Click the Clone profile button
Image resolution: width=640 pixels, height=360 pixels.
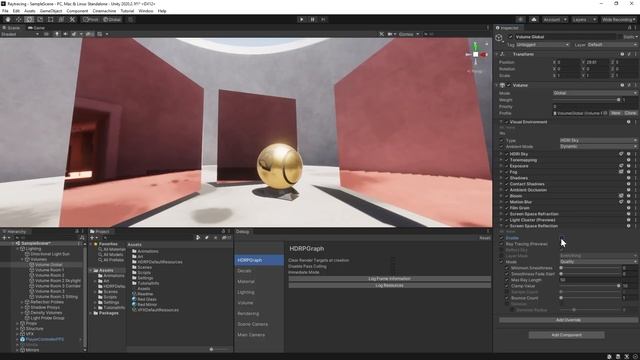point(630,113)
